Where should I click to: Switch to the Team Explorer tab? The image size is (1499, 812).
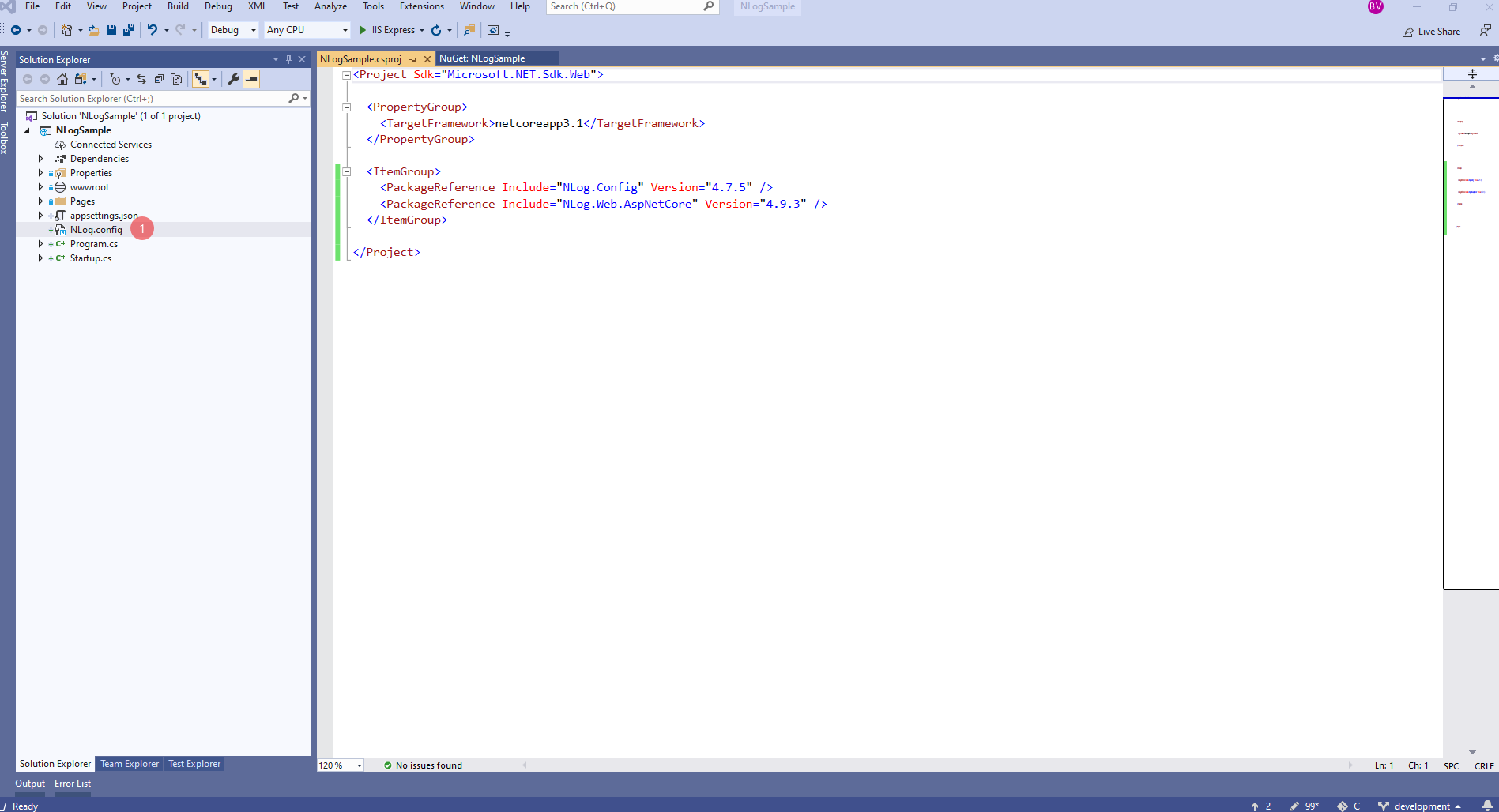[x=130, y=764]
